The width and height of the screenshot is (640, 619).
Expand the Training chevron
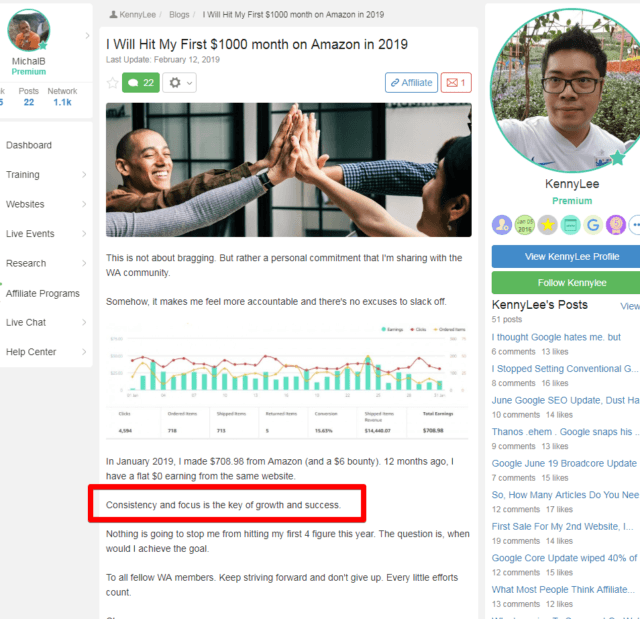[x=84, y=175]
